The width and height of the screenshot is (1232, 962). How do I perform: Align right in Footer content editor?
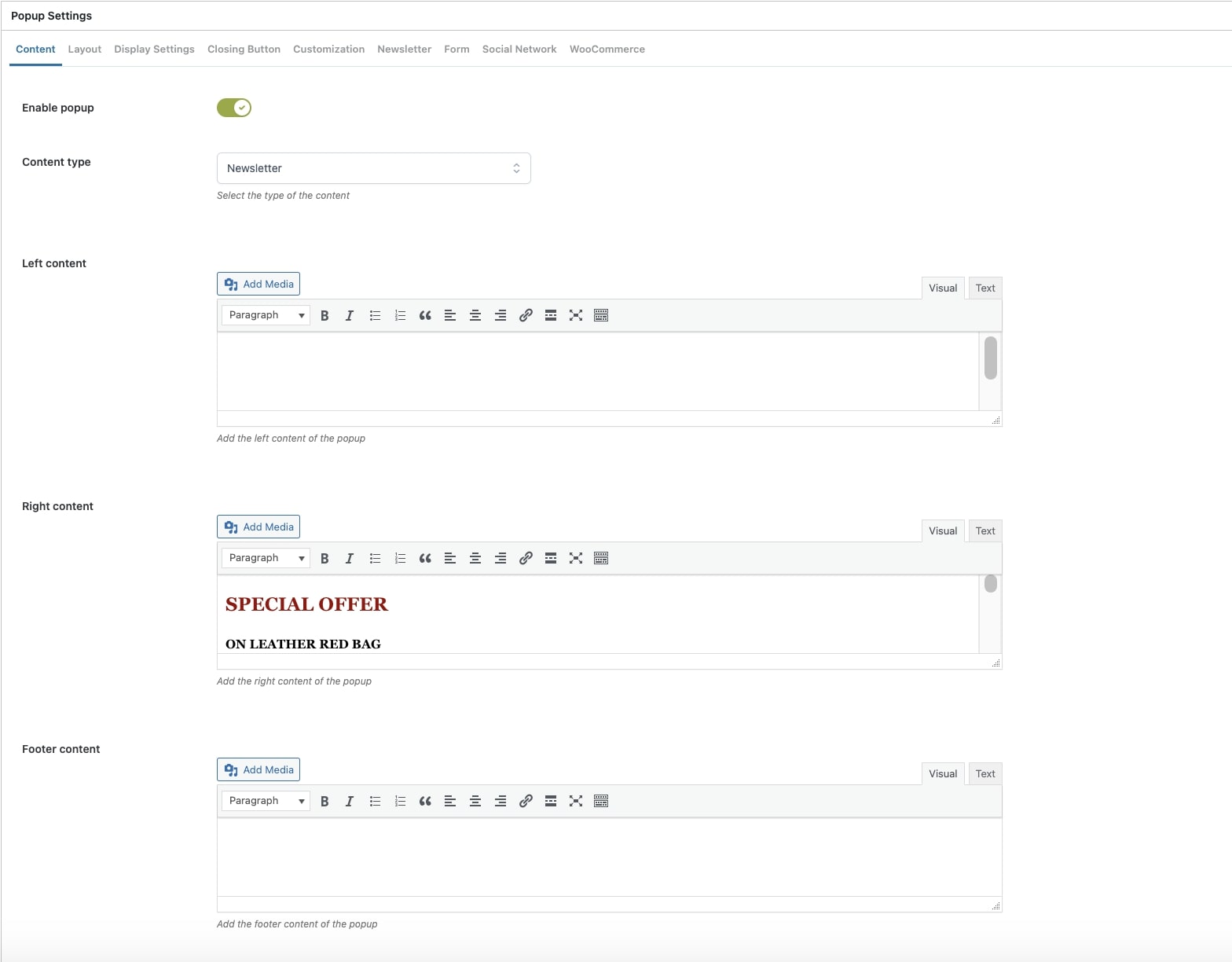[x=500, y=801]
